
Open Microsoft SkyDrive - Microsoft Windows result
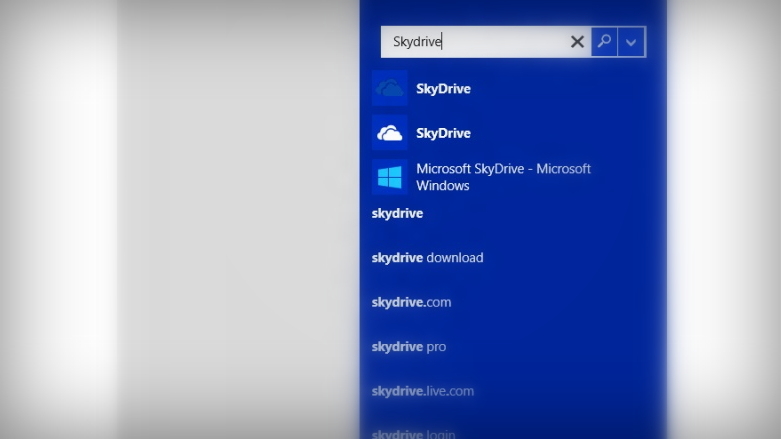tap(503, 177)
